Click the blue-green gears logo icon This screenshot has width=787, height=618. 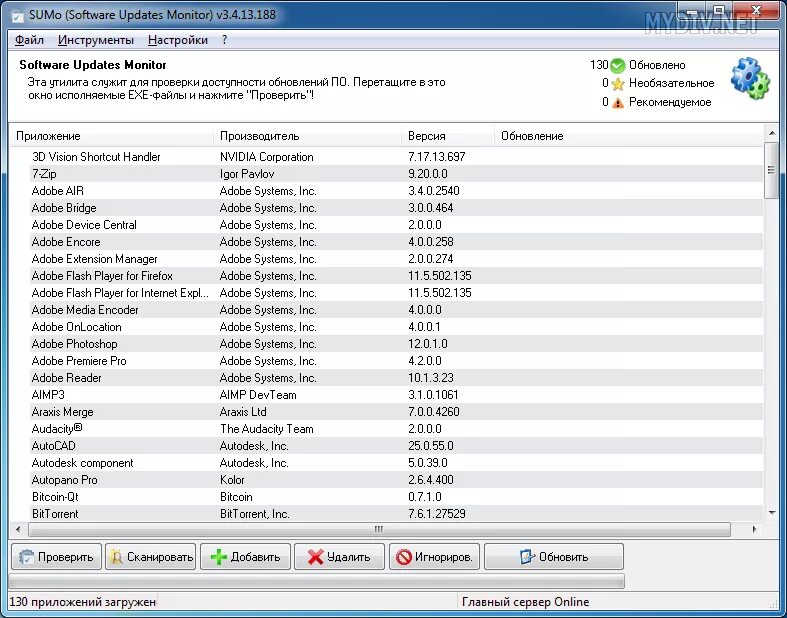click(750, 78)
